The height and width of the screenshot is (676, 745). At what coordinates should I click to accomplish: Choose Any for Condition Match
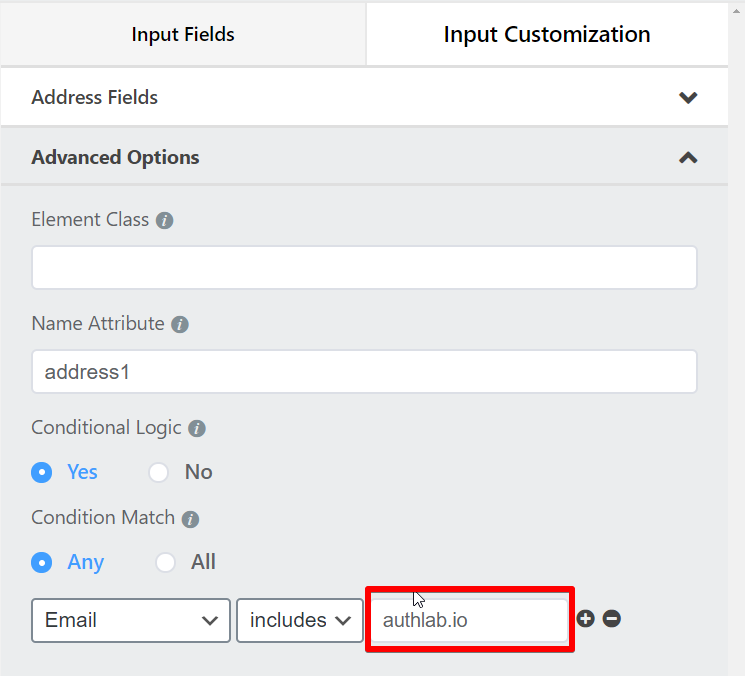coord(42,562)
